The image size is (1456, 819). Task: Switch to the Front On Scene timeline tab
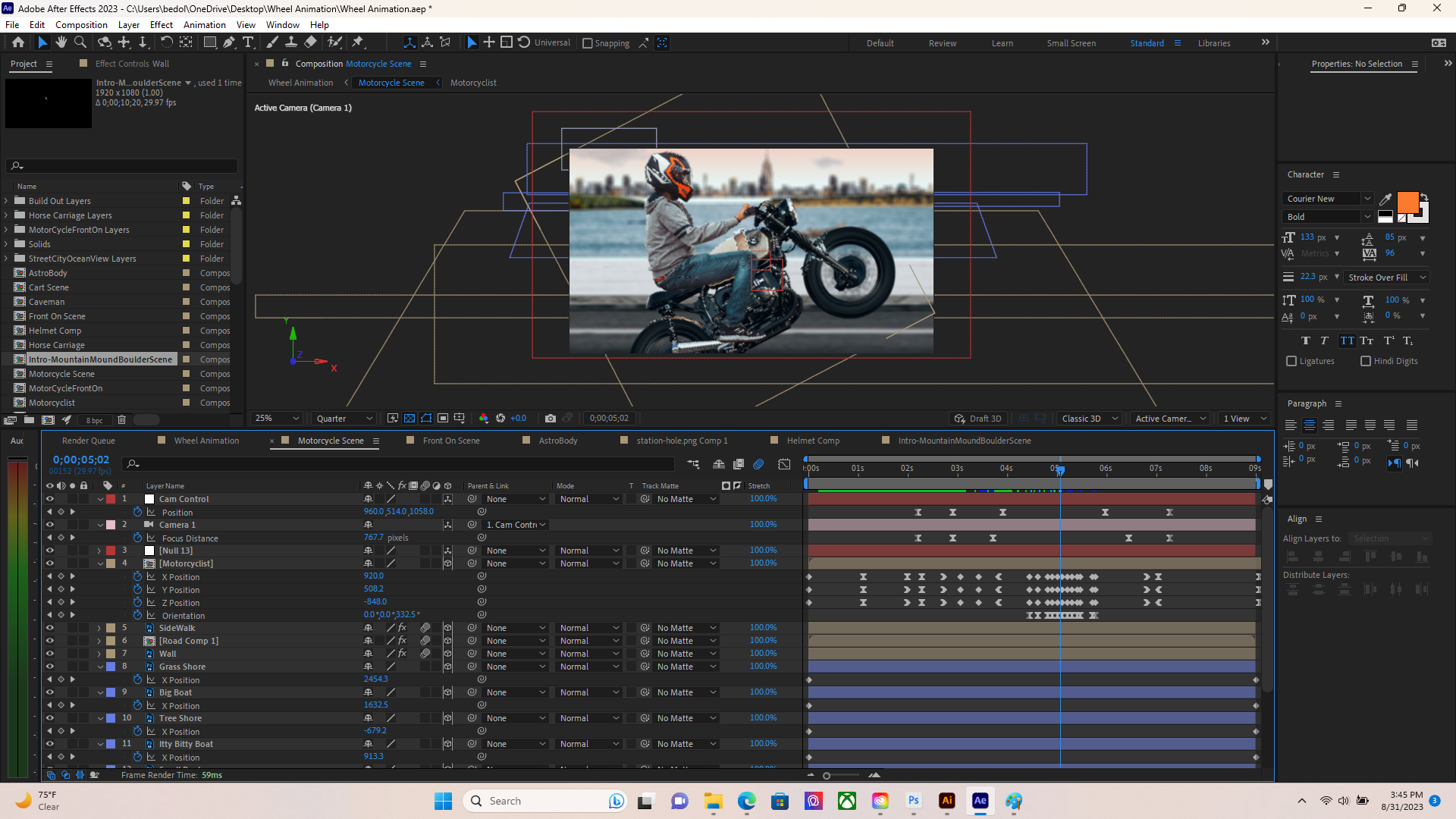coord(450,441)
